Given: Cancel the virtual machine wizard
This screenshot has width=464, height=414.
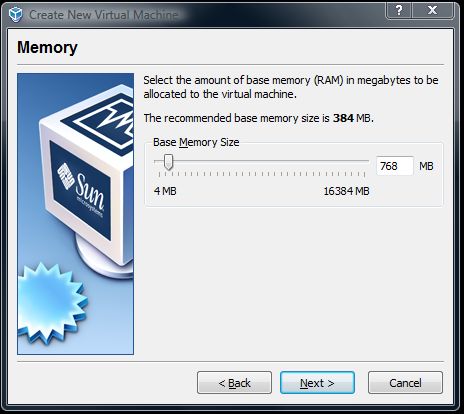Looking at the screenshot, I should [405, 383].
